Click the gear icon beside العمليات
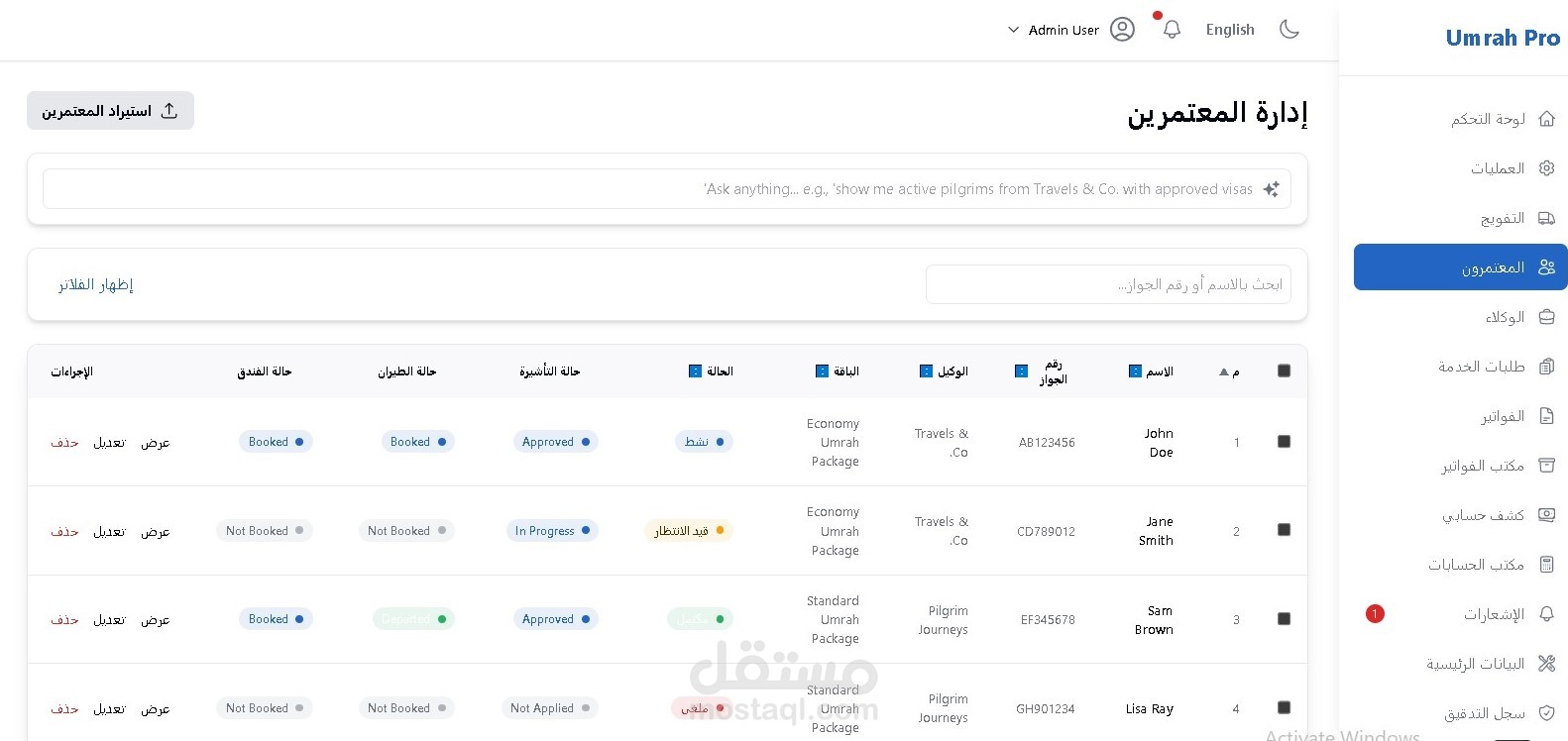The width and height of the screenshot is (1568, 741). click(1546, 168)
